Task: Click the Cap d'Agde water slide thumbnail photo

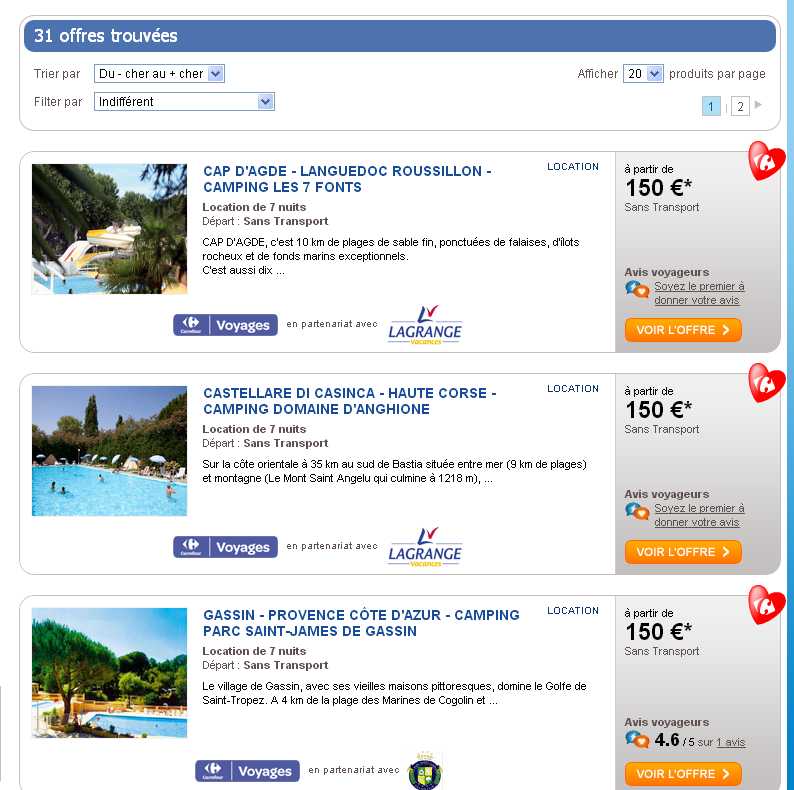Action: [x=109, y=229]
